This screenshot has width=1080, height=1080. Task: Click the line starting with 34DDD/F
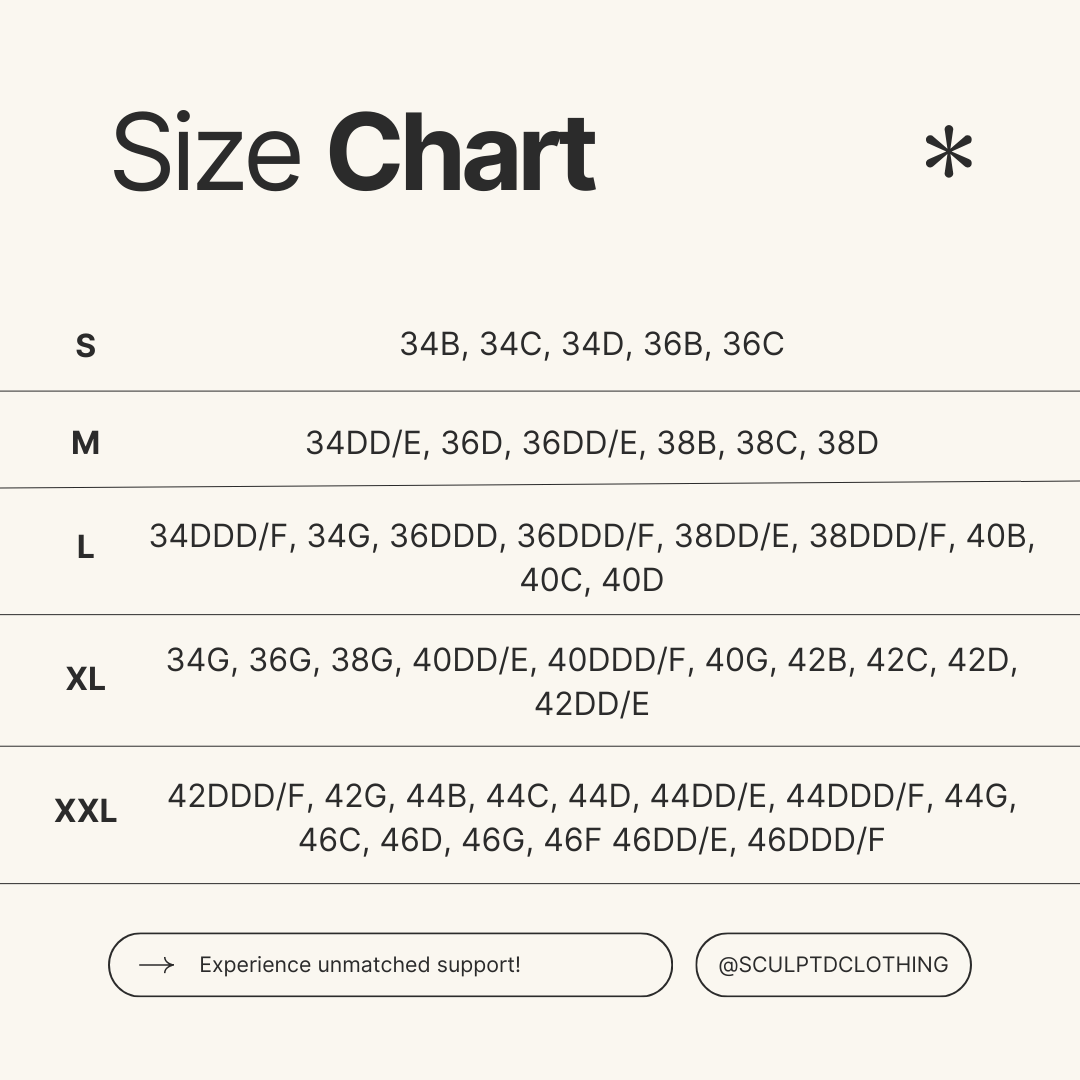pos(592,536)
